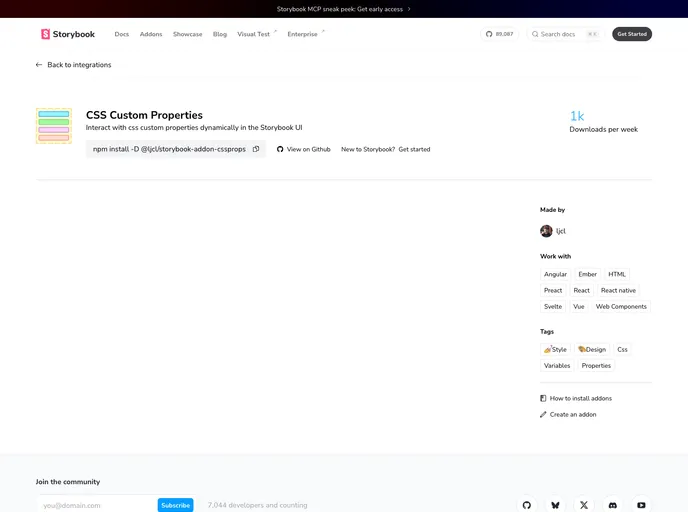Open the footer GitHub icon
688x512 pixels.
527,505
